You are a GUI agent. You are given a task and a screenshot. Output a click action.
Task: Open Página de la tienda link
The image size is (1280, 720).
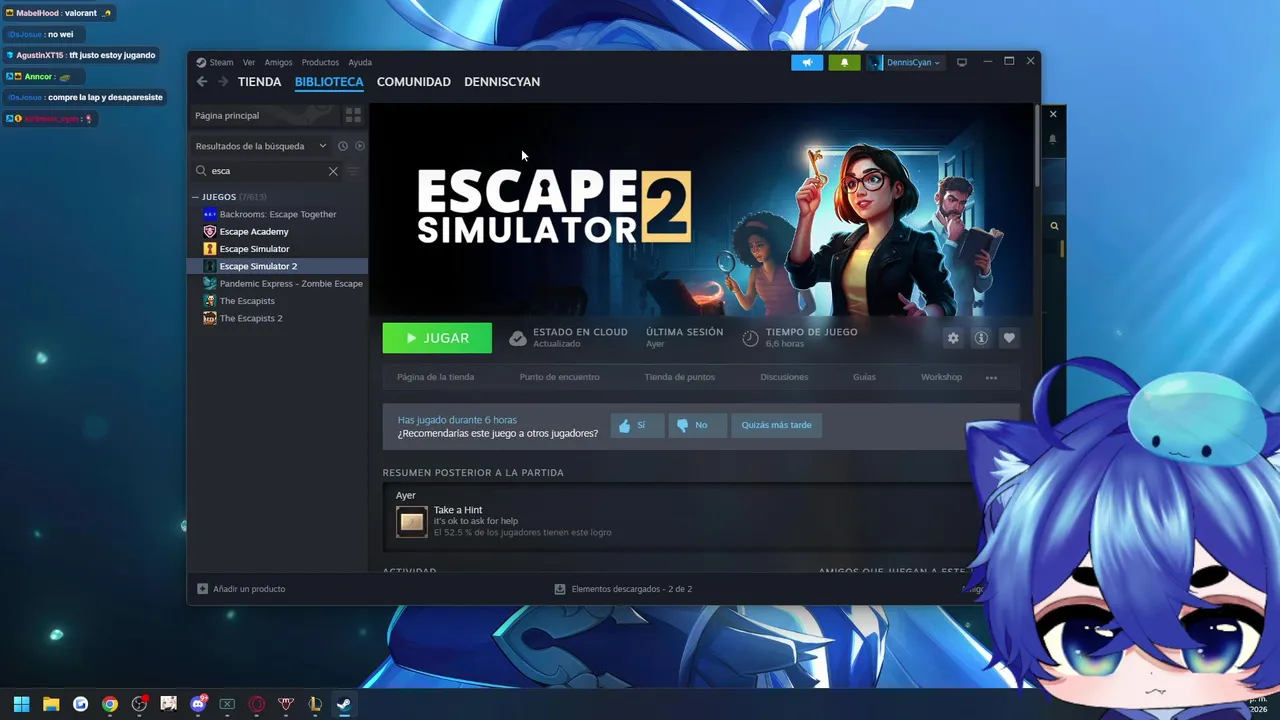[435, 377]
